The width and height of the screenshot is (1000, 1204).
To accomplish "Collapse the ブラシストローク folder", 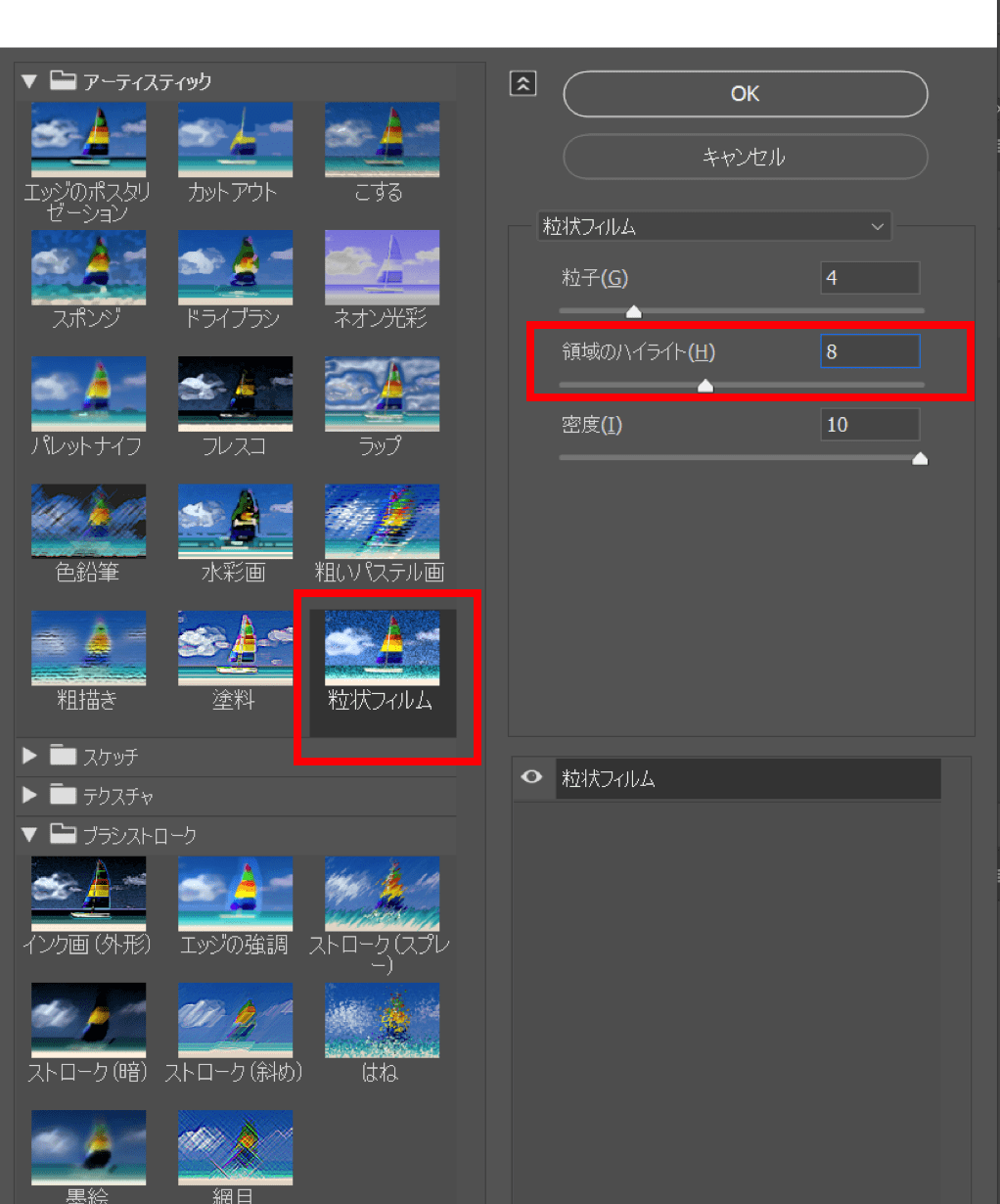I will pos(29,835).
